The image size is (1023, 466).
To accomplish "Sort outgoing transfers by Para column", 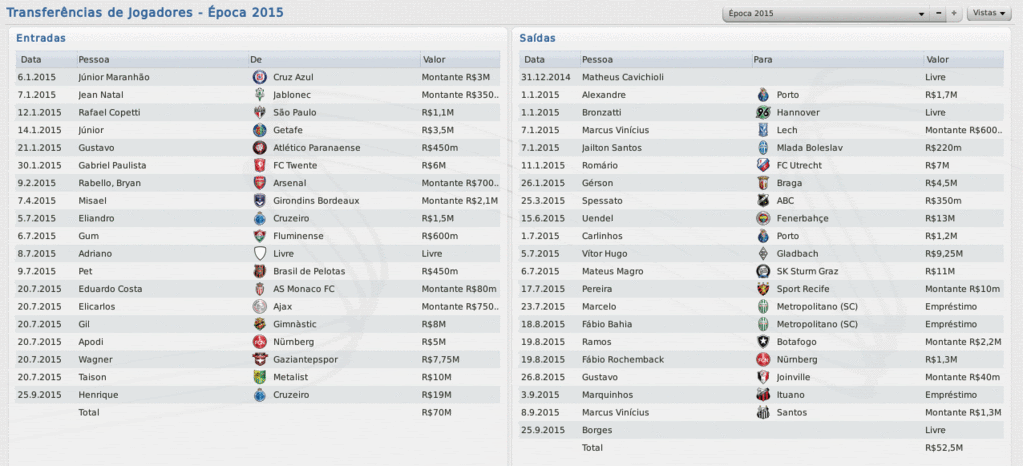I will pyautogui.click(x=763, y=59).
